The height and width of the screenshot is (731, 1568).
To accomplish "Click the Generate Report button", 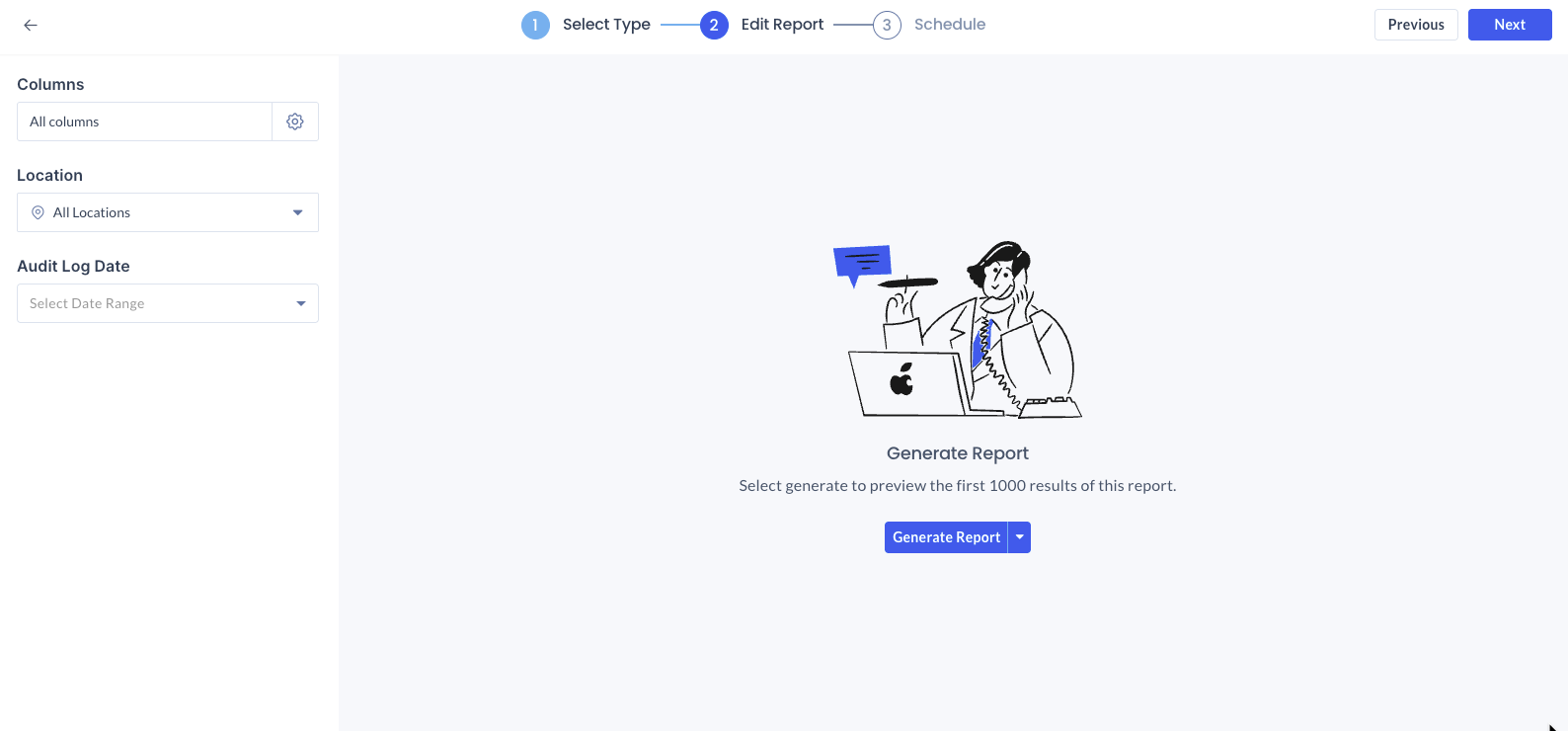I will pos(946,537).
